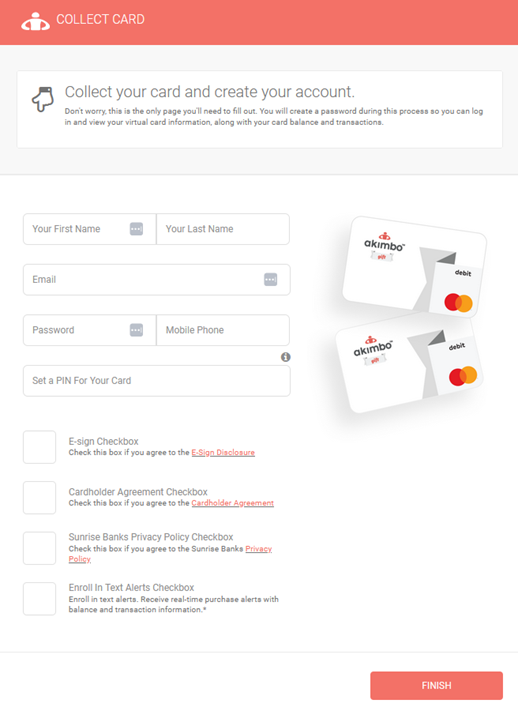Open the E-Sign Disclosure link
This screenshot has width=518, height=711.
pyautogui.click(x=223, y=453)
